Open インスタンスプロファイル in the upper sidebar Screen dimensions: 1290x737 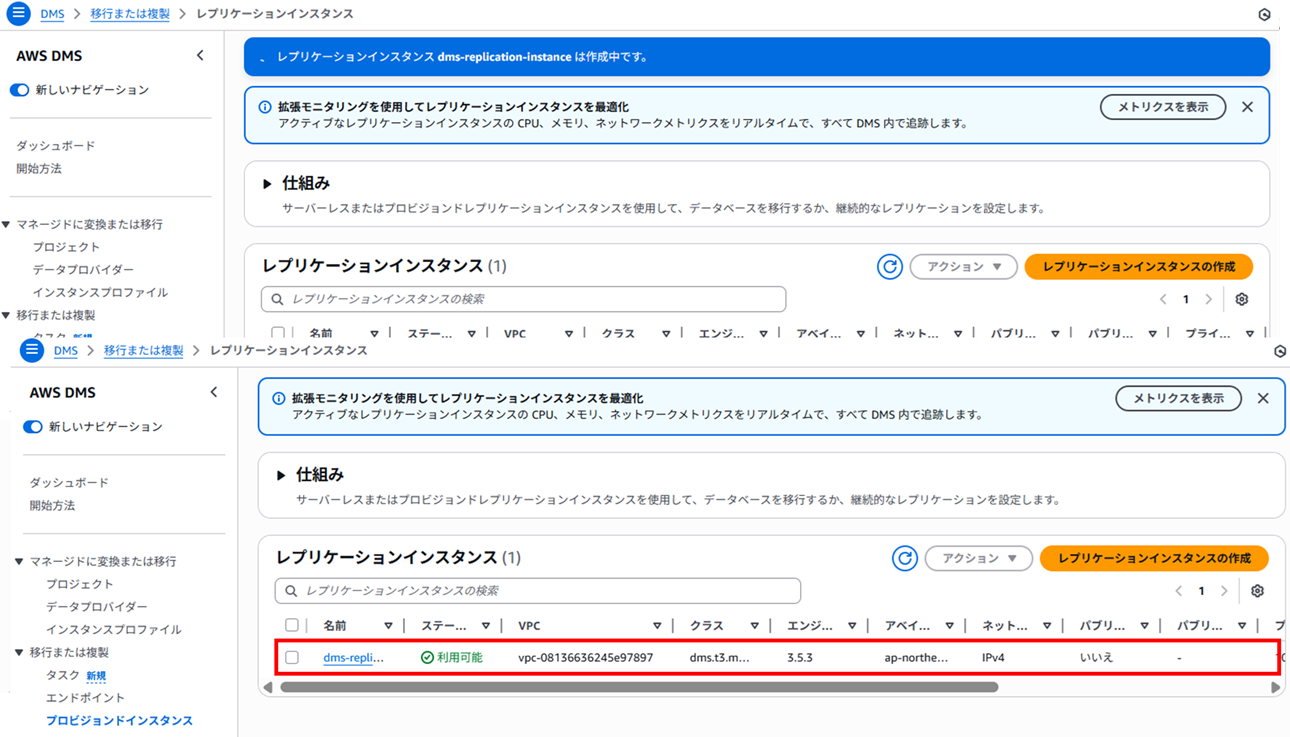100,293
